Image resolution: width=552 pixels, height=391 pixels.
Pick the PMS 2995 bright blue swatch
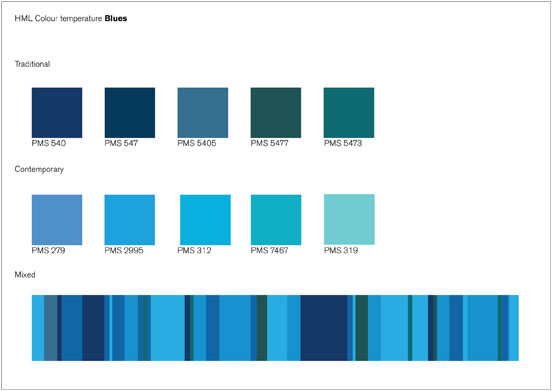click(x=130, y=220)
